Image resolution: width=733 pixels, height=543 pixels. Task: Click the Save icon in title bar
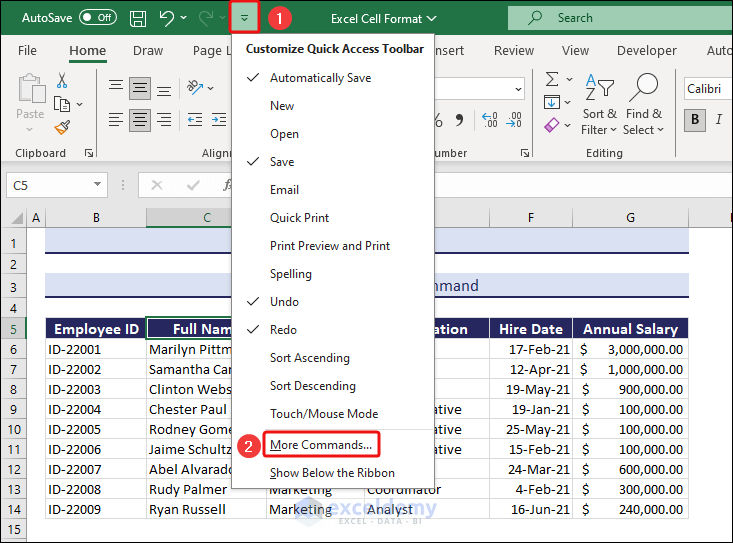138,18
